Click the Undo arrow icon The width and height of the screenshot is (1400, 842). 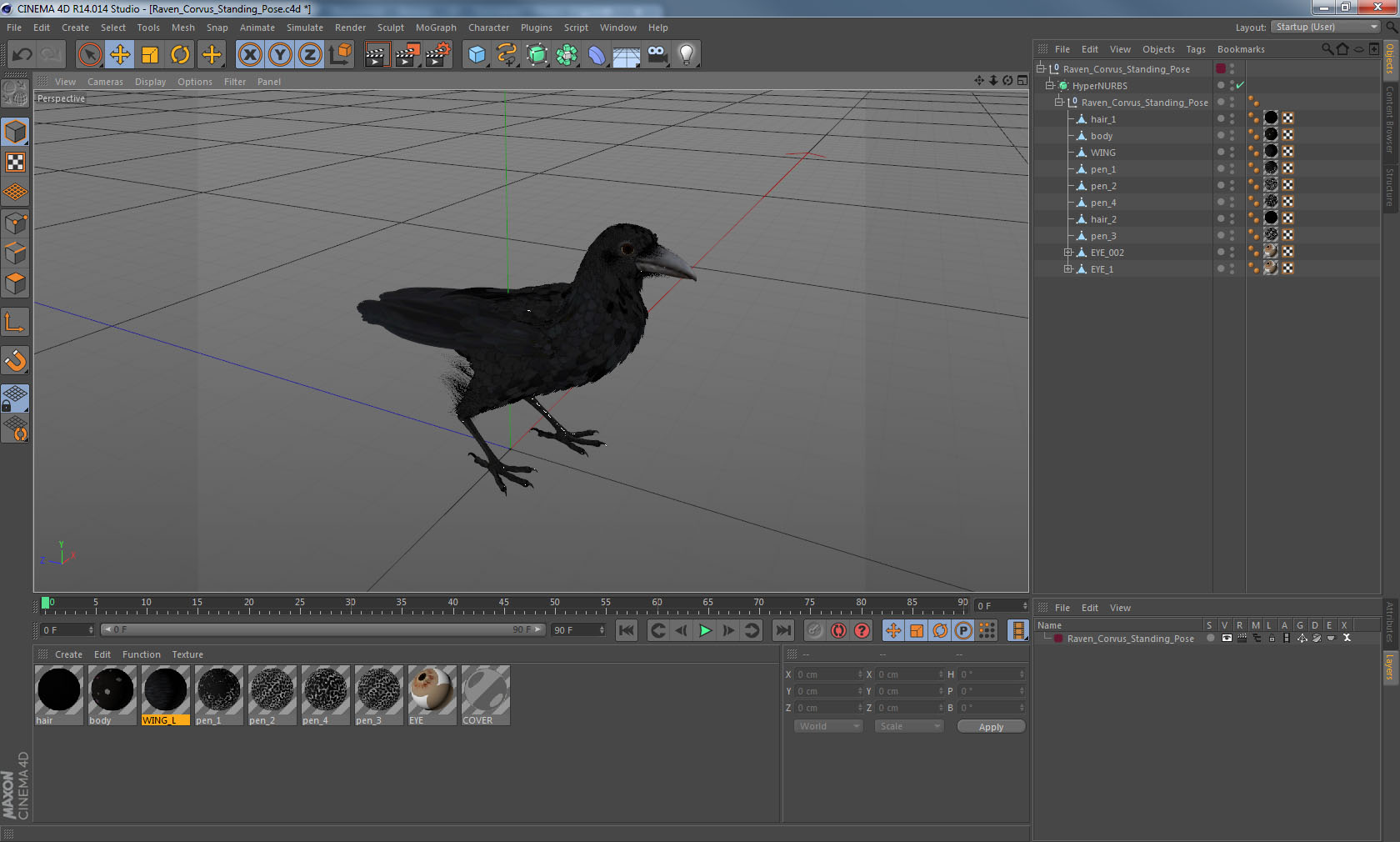click(22, 55)
